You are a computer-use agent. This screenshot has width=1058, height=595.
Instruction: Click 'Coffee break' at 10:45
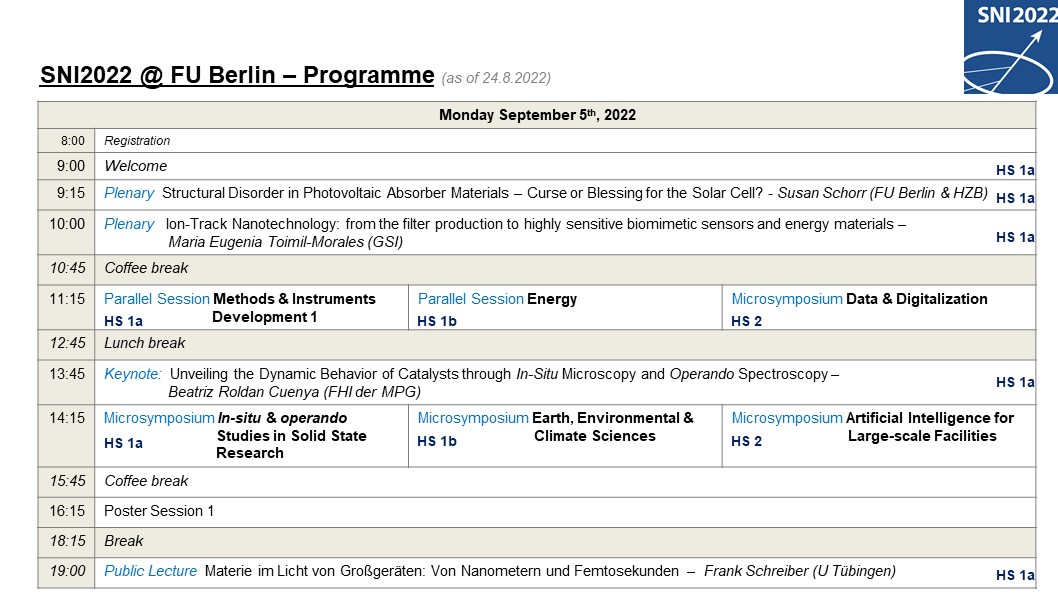click(146, 268)
